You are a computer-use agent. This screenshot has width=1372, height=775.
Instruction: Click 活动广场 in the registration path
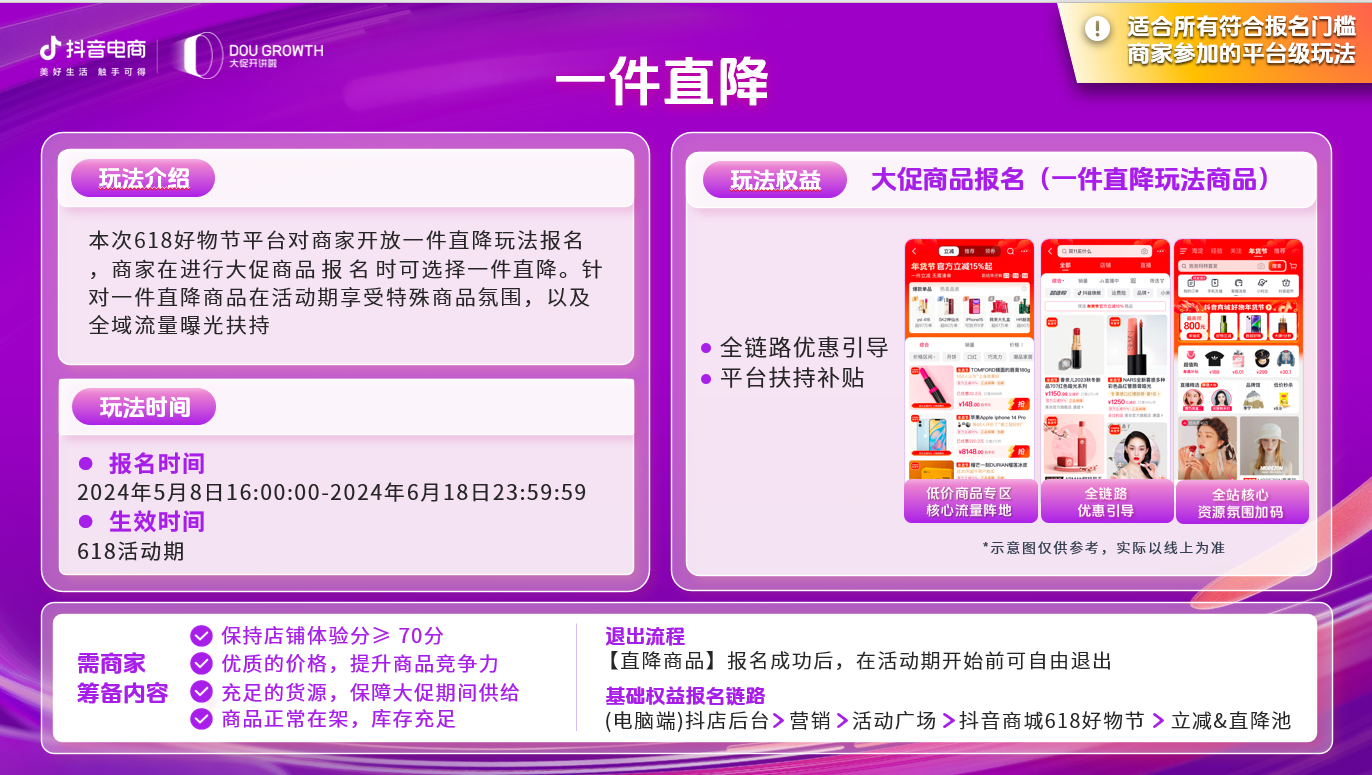coord(894,720)
